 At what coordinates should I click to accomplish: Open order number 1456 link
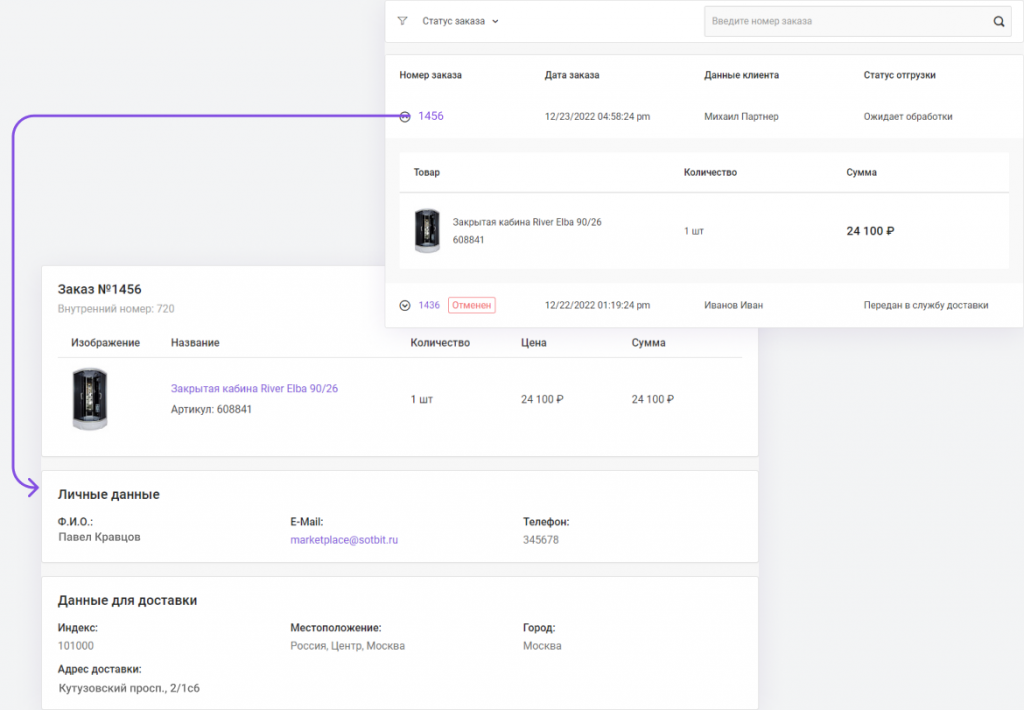coord(430,116)
